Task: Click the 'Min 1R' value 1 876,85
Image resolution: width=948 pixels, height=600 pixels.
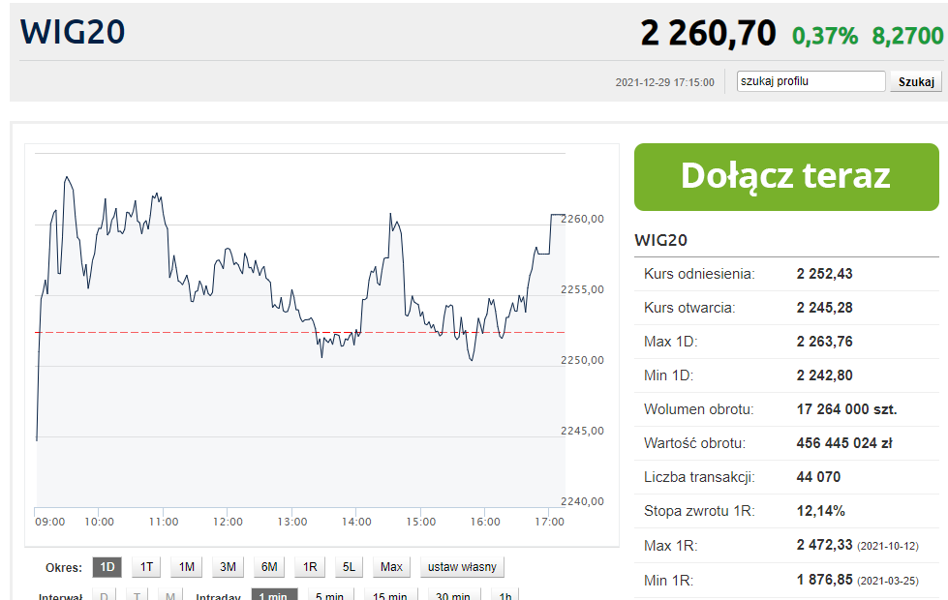Action: [824, 579]
